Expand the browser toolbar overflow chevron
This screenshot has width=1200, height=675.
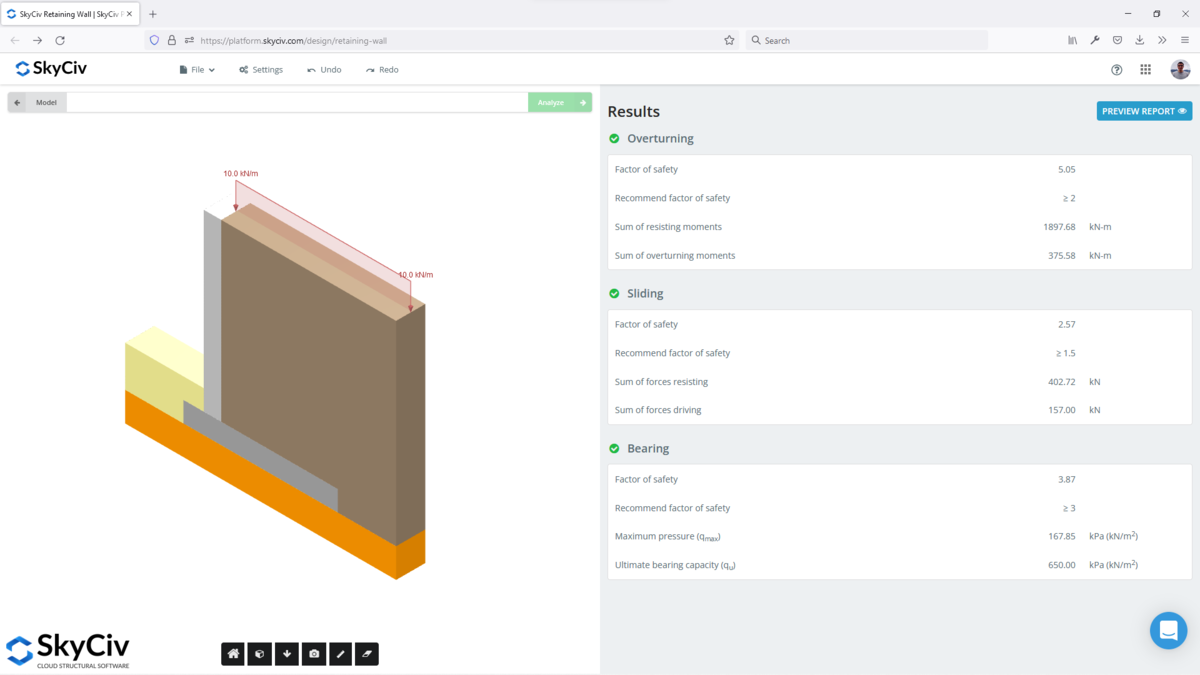click(x=1162, y=40)
